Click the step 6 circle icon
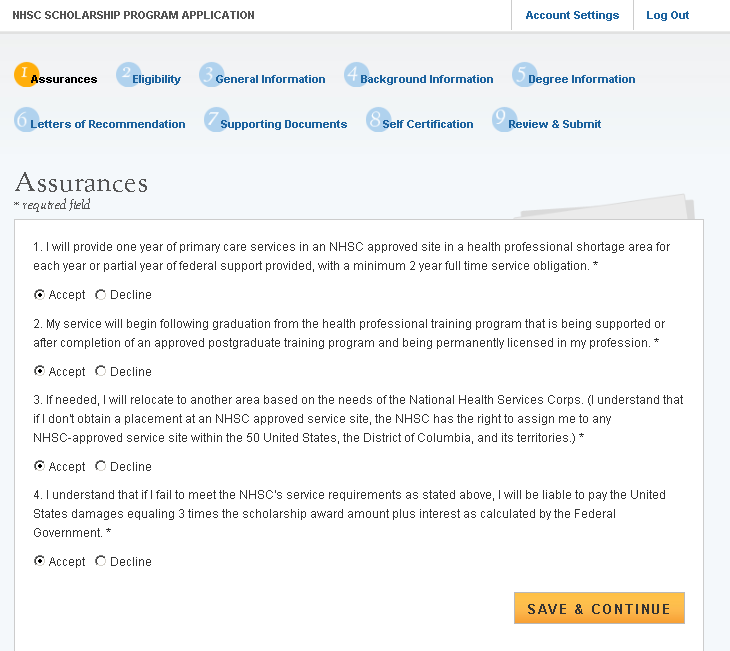This screenshot has width=730, height=651. click(x=25, y=119)
